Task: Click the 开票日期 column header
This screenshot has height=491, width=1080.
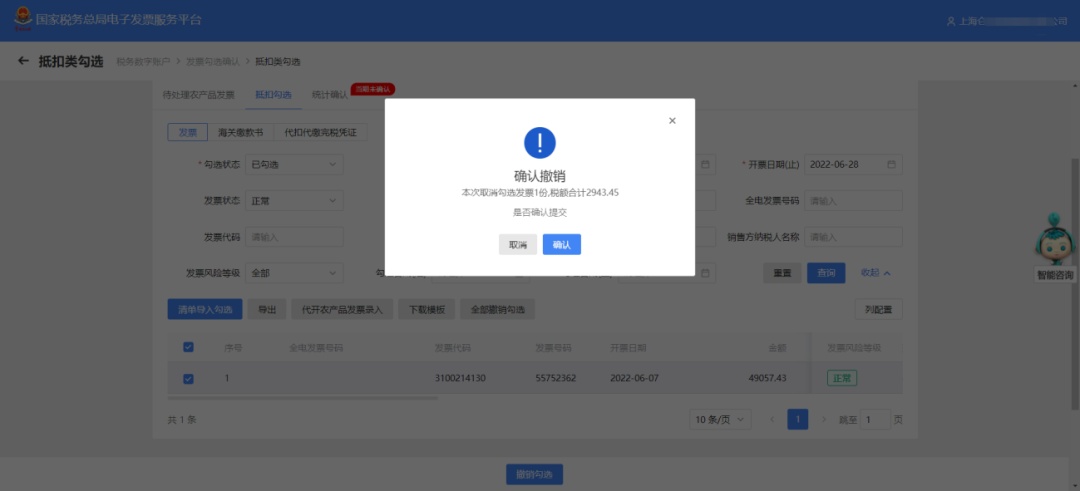Action: 627,348
